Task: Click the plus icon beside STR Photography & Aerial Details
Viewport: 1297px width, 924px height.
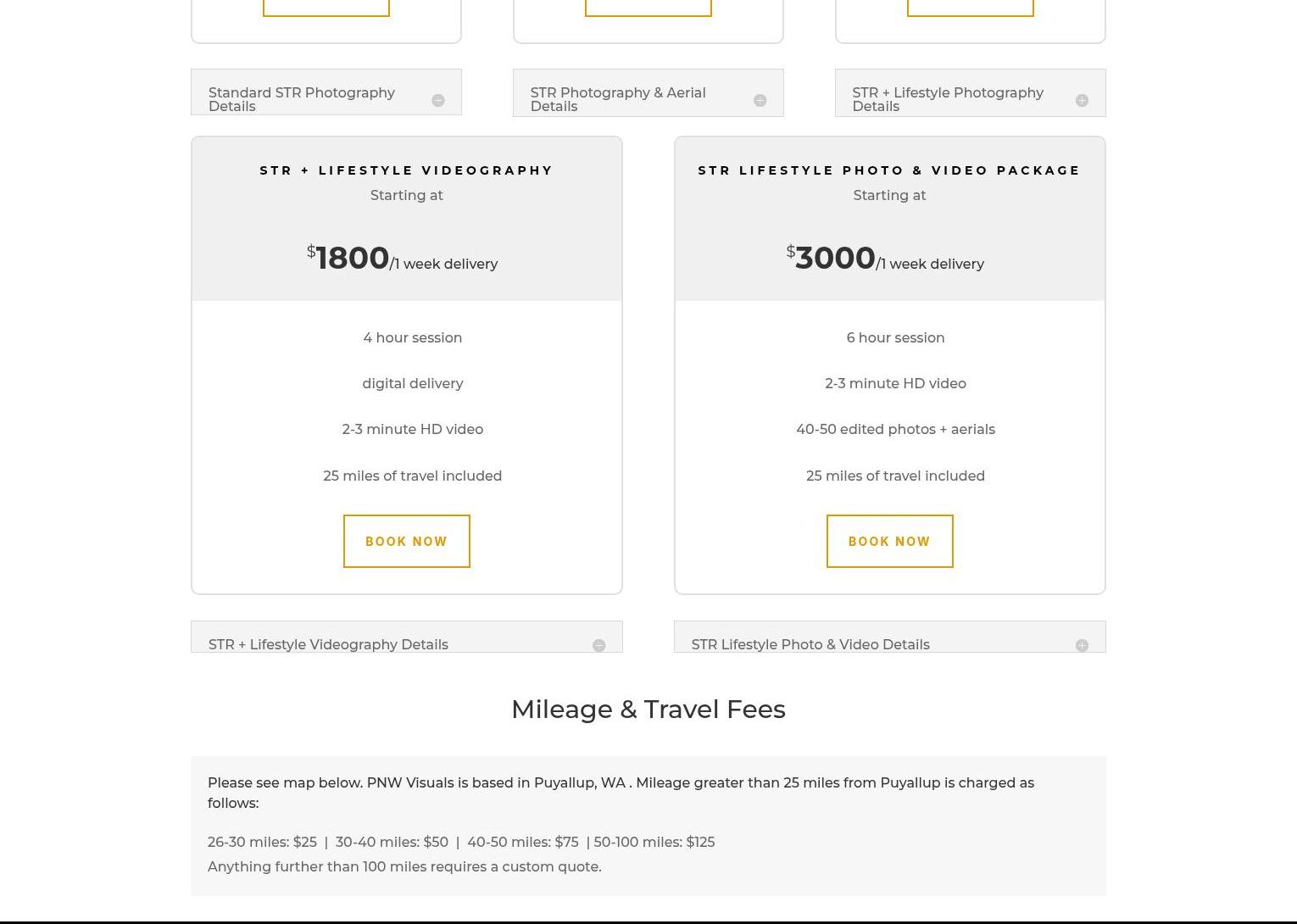Action: point(760,100)
